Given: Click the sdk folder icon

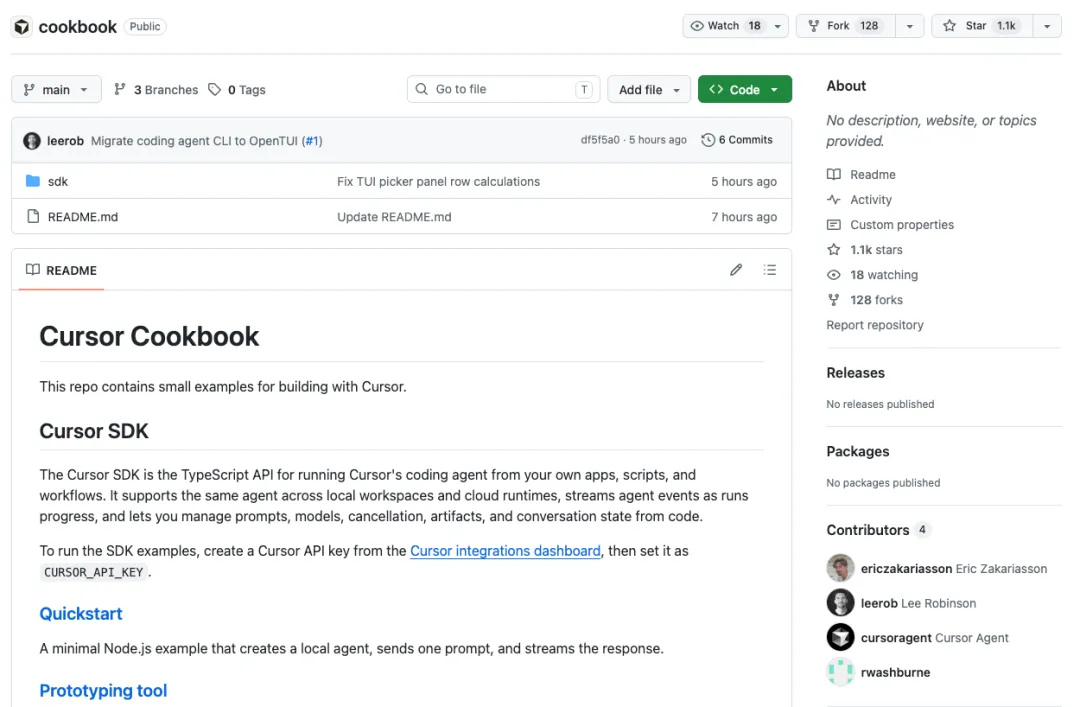Looking at the screenshot, I should pyautogui.click(x=32, y=181).
